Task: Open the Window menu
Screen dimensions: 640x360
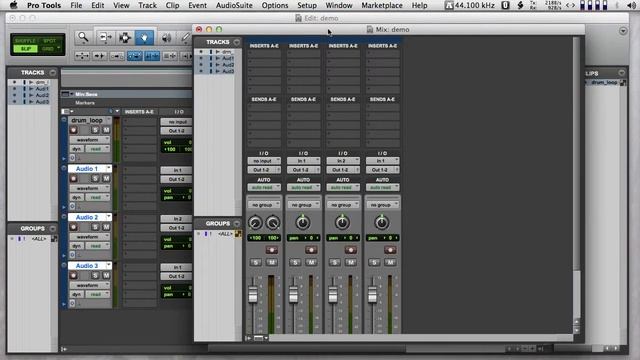Action: tap(339, 5)
